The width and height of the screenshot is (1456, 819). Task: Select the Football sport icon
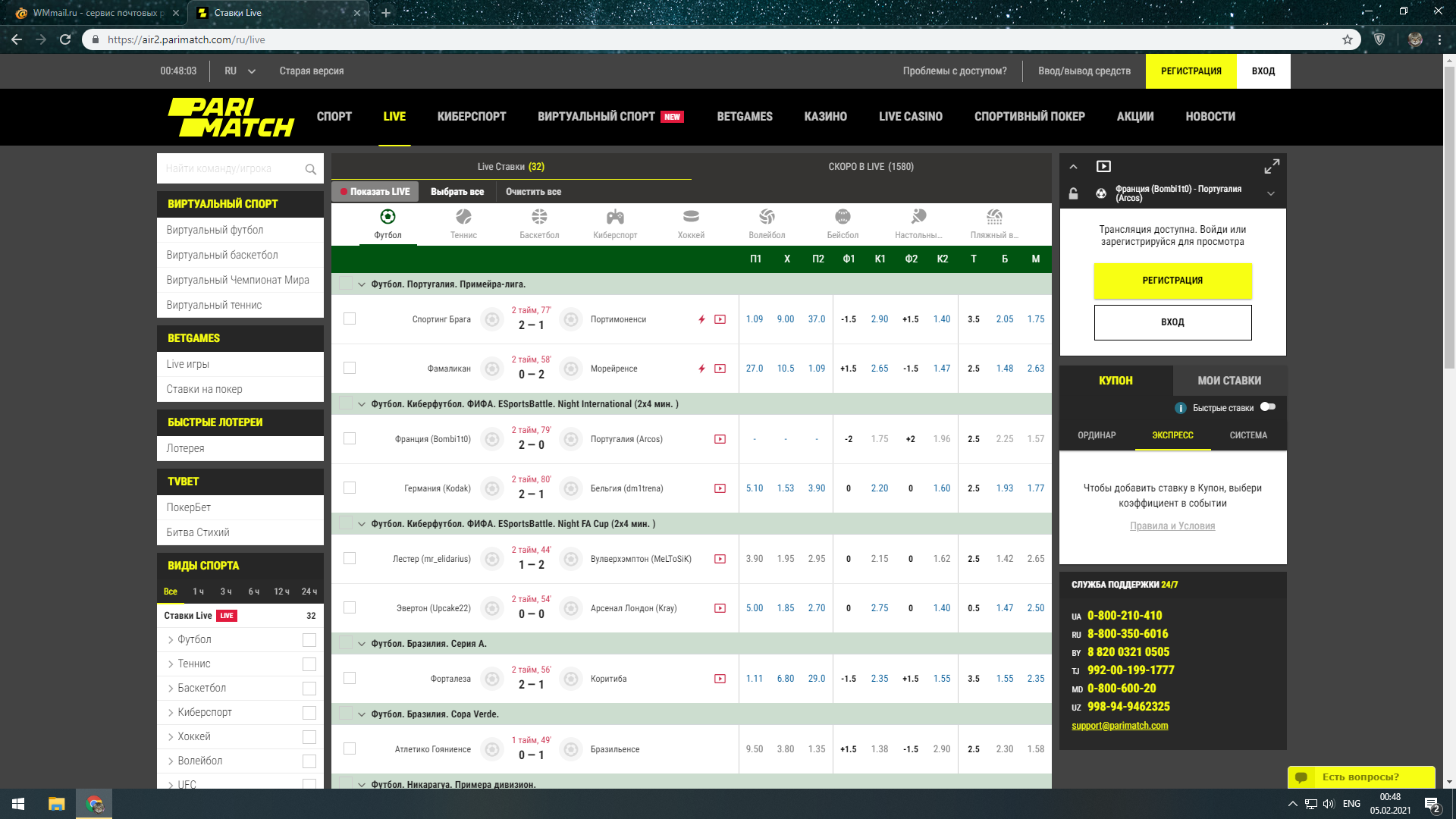pos(388,218)
